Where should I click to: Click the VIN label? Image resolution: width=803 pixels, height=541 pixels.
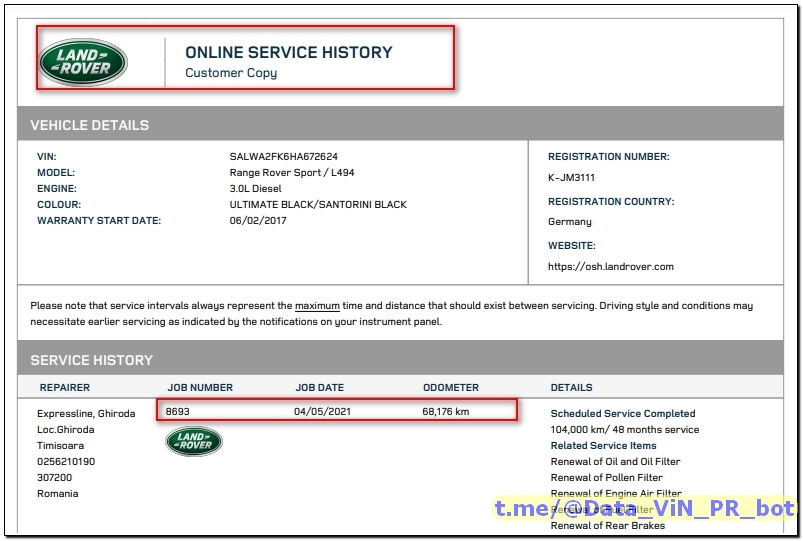pyautogui.click(x=47, y=156)
